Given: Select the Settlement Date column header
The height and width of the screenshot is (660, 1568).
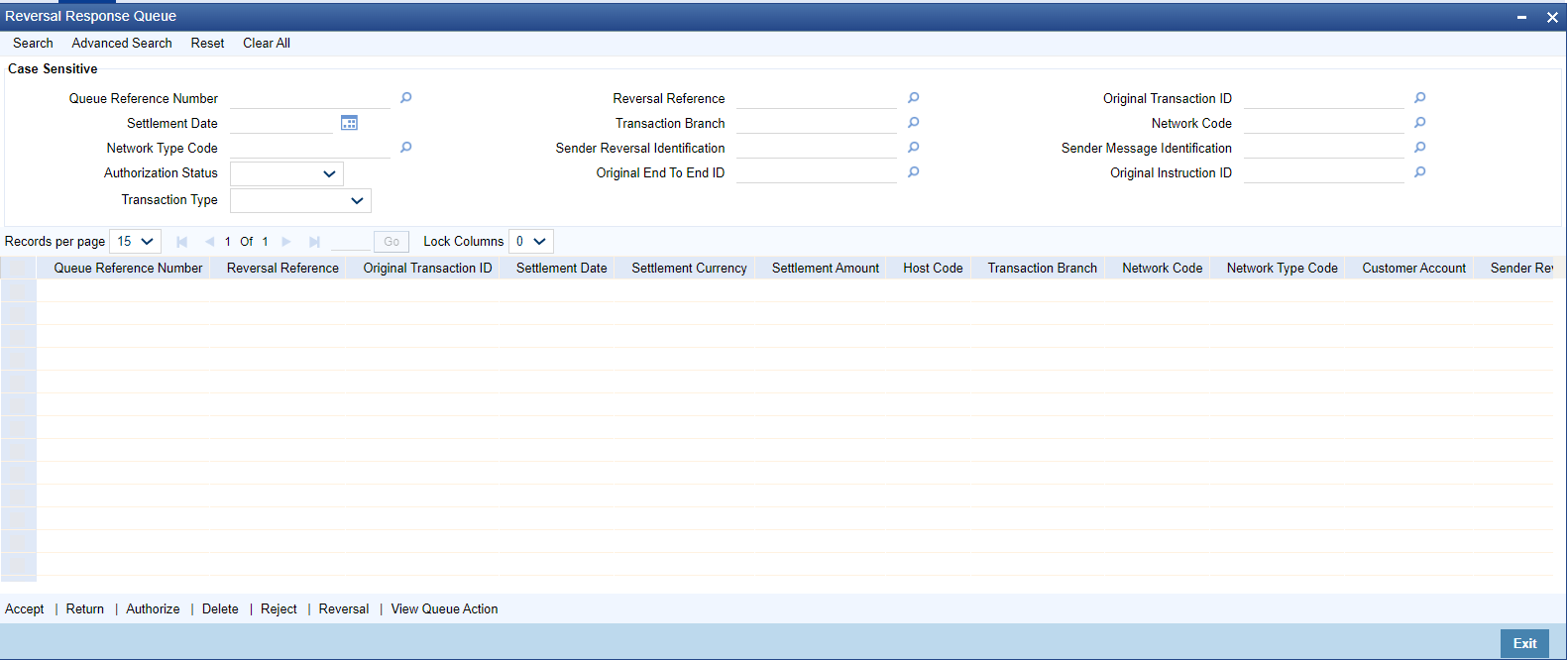Looking at the screenshot, I should tap(561, 269).
